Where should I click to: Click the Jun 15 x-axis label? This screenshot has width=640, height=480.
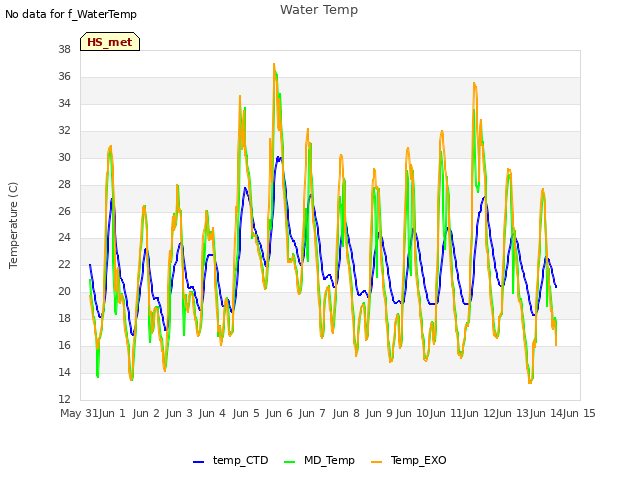[579, 413]
